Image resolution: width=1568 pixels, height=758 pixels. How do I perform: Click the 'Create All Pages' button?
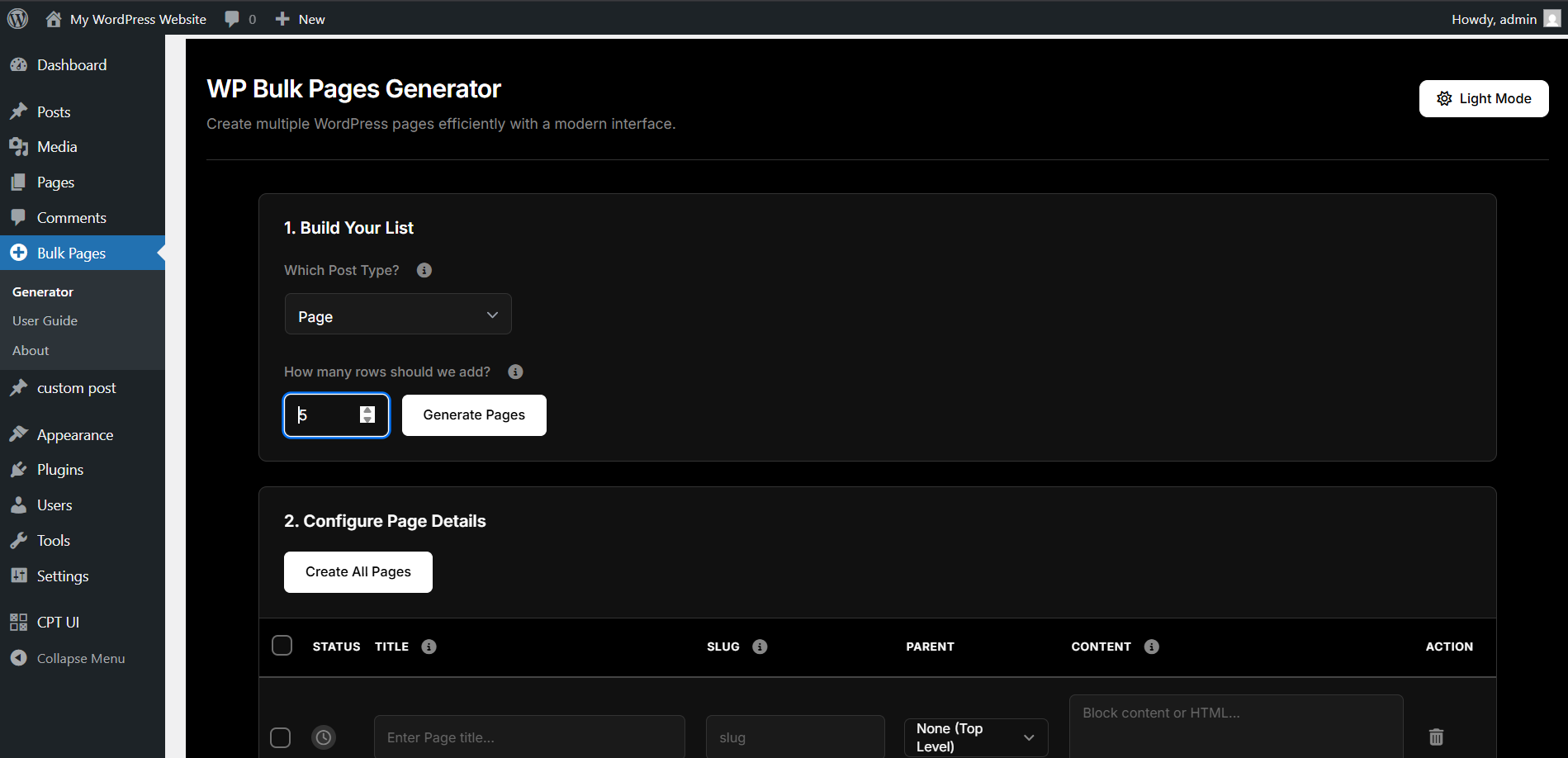[x=358, y=571]
